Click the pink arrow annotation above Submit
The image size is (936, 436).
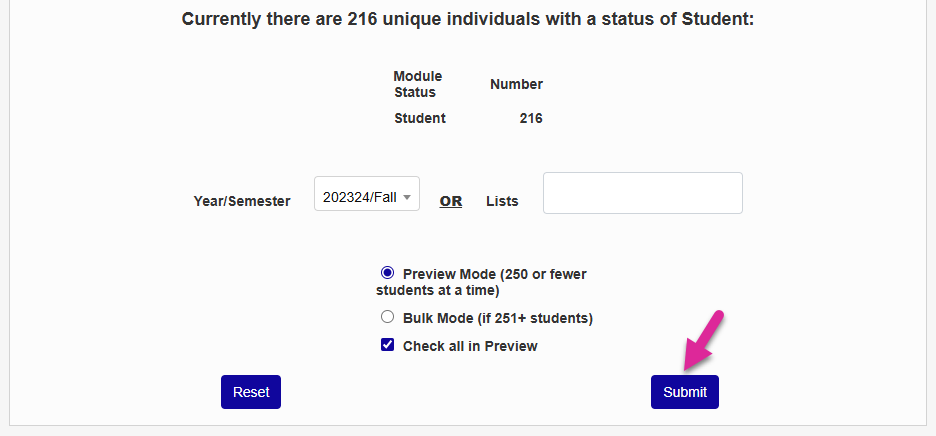[703, 342]
